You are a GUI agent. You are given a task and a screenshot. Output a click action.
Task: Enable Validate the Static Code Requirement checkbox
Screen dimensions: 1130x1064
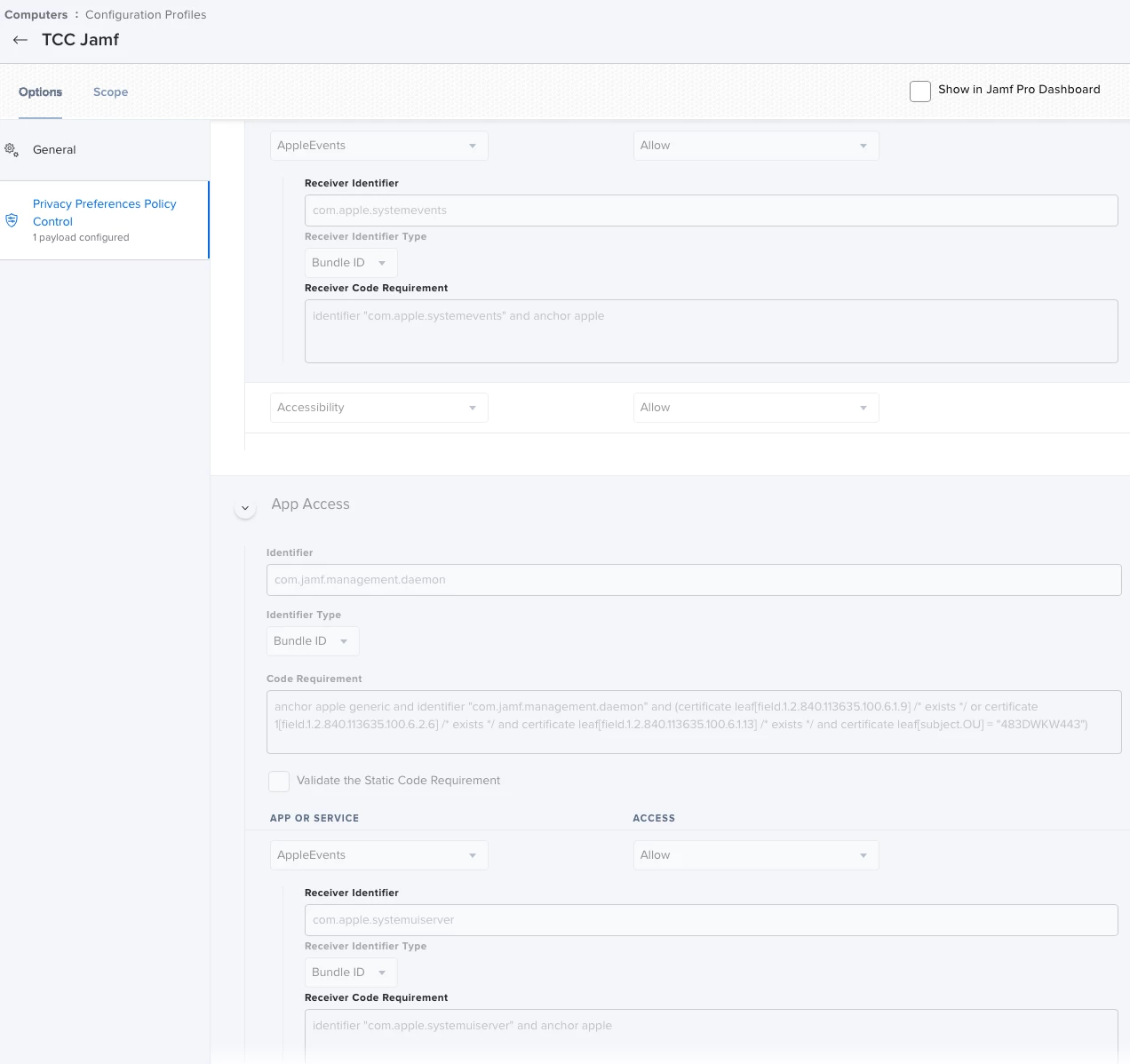point(279,781)
